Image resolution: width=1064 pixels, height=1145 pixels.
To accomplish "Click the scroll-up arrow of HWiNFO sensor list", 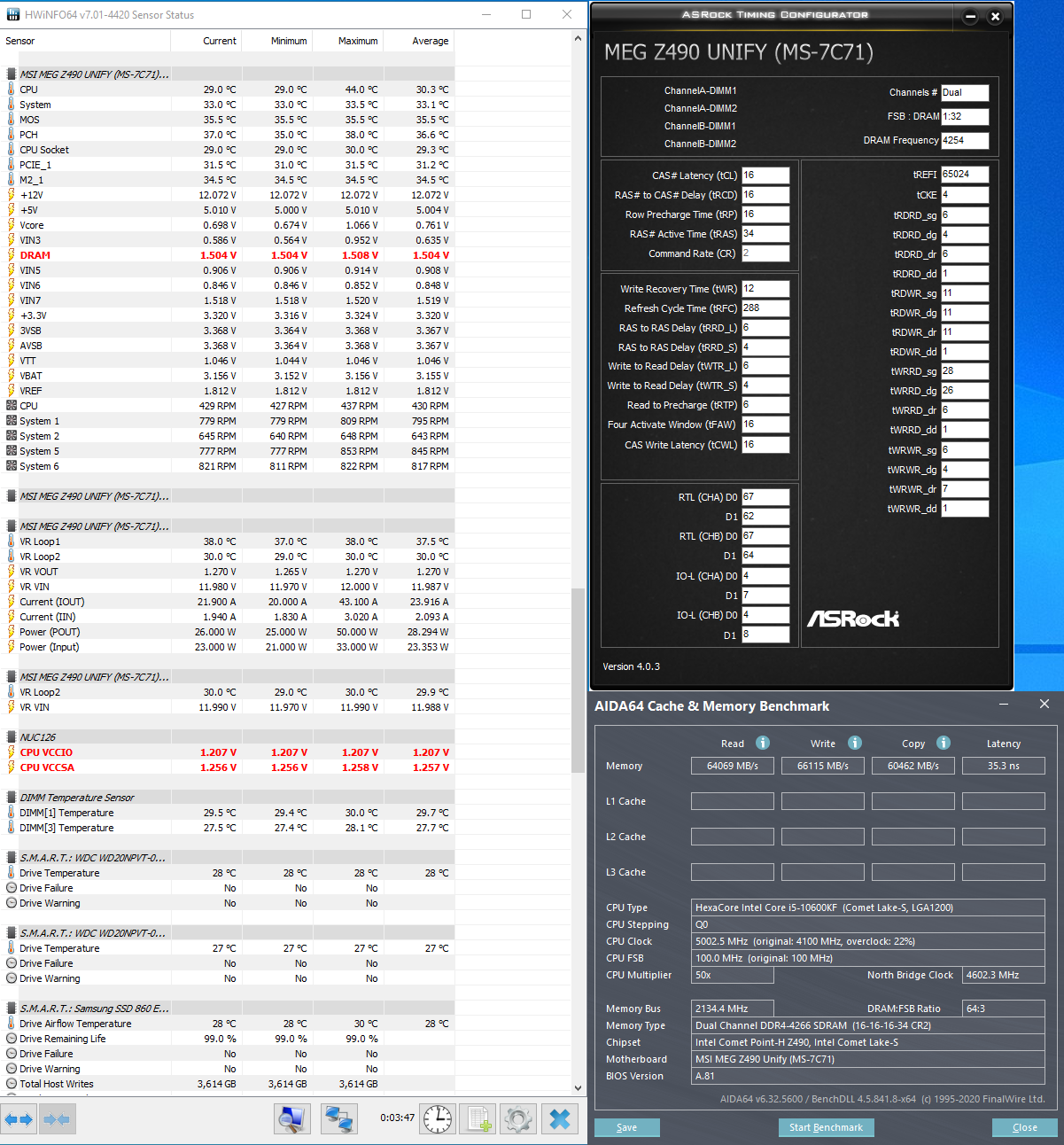I will point(579,39).
